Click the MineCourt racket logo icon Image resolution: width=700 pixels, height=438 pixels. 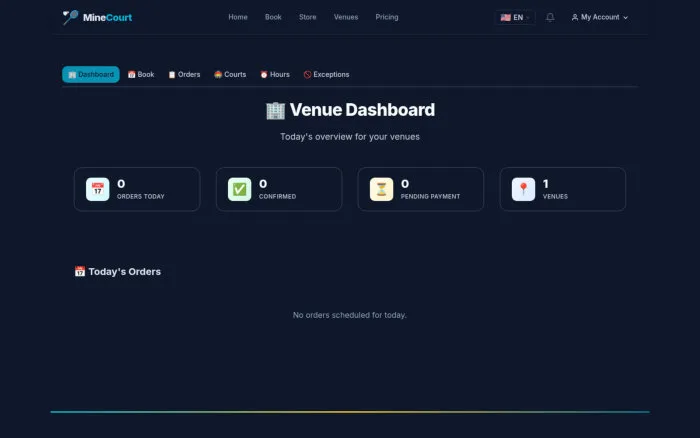click(70, 17)
